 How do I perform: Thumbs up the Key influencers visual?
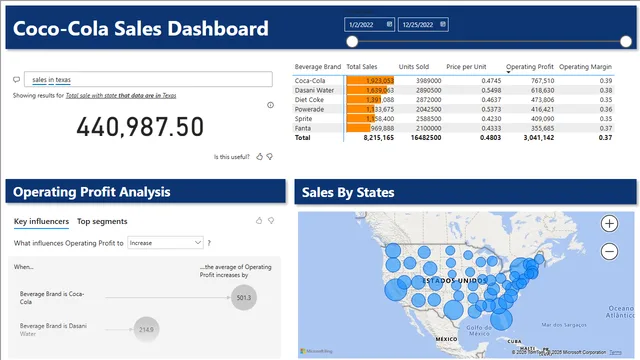pos(259,221)
